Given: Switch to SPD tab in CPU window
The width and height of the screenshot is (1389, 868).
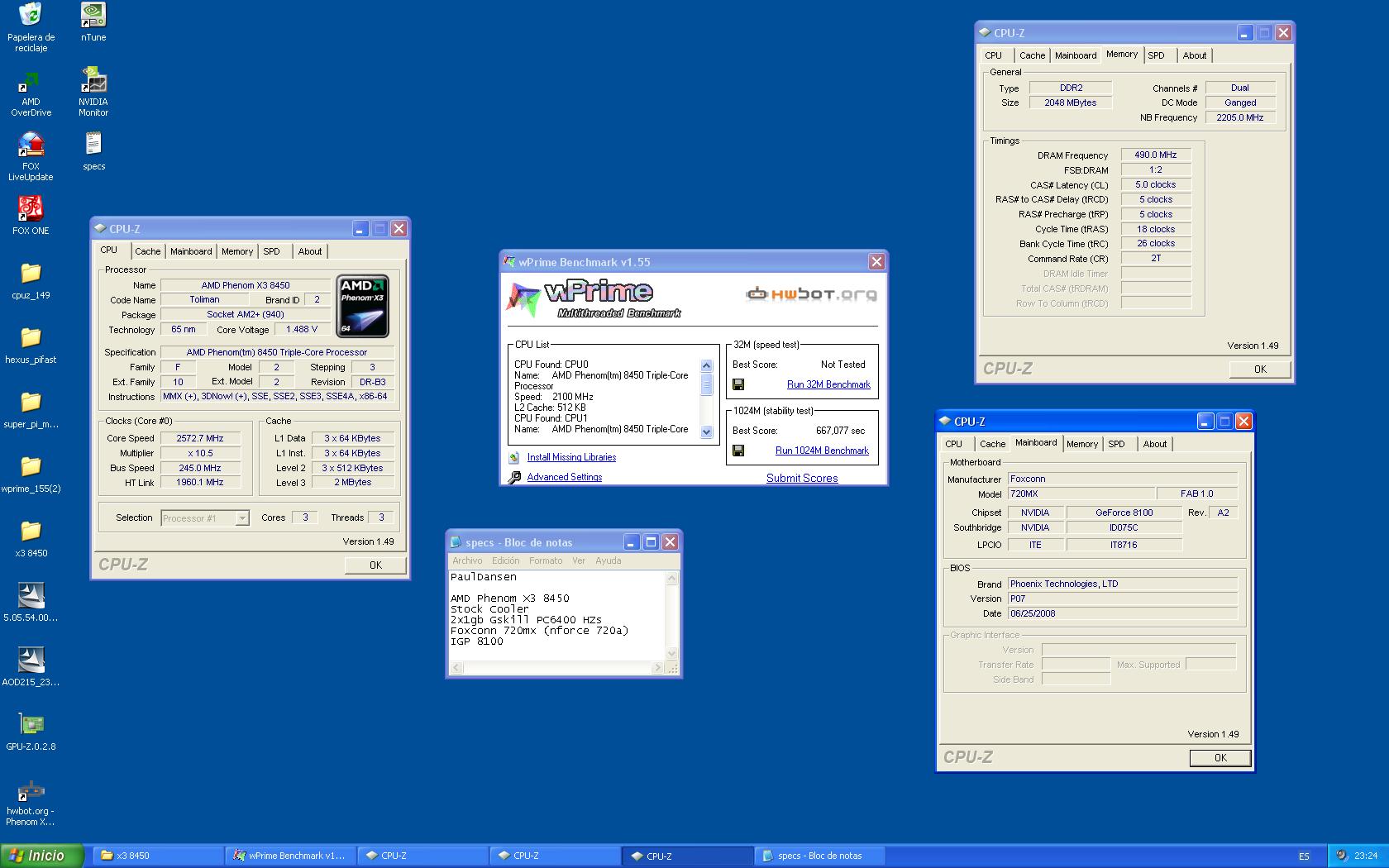Looking at the screenshot, I should pyautogui.click(x=272, y=251).
